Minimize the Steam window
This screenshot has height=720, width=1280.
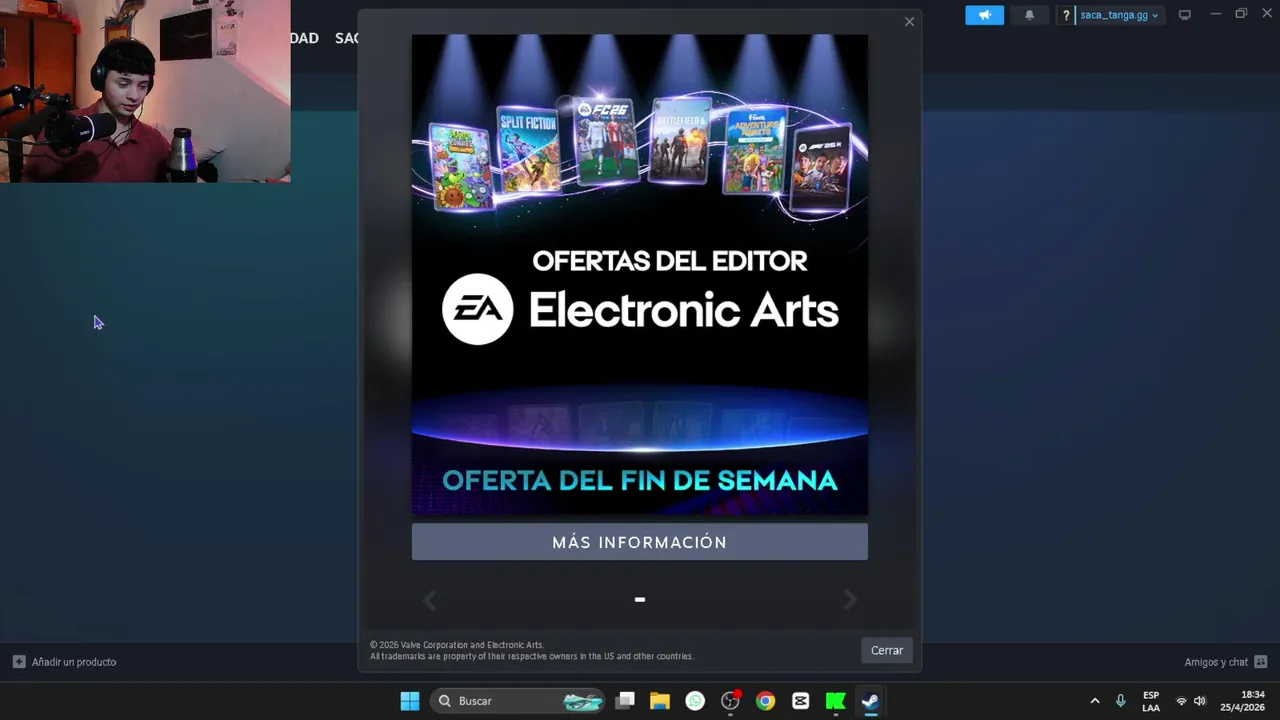click(x=1215, y=14)
